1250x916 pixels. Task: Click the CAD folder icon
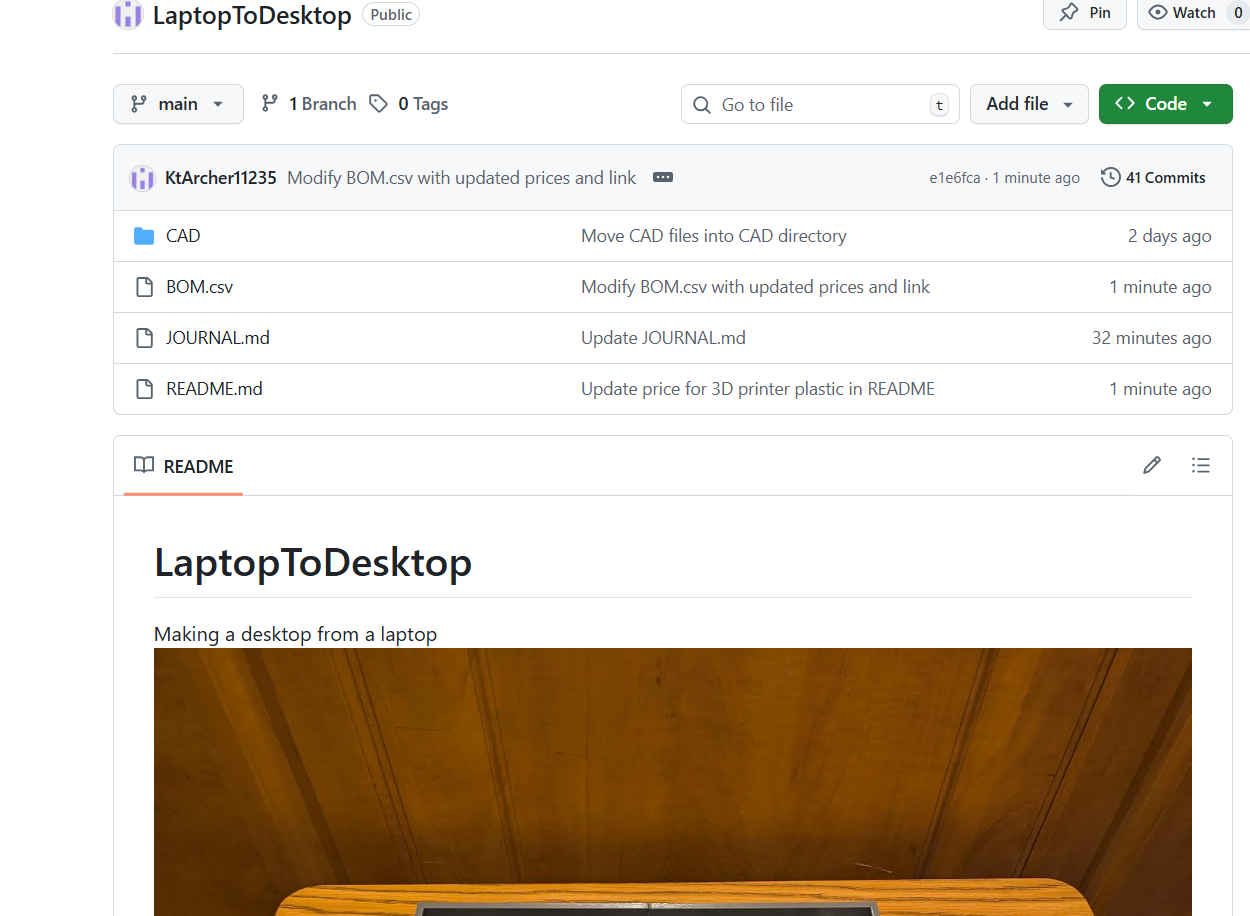(x=144, y=236)
